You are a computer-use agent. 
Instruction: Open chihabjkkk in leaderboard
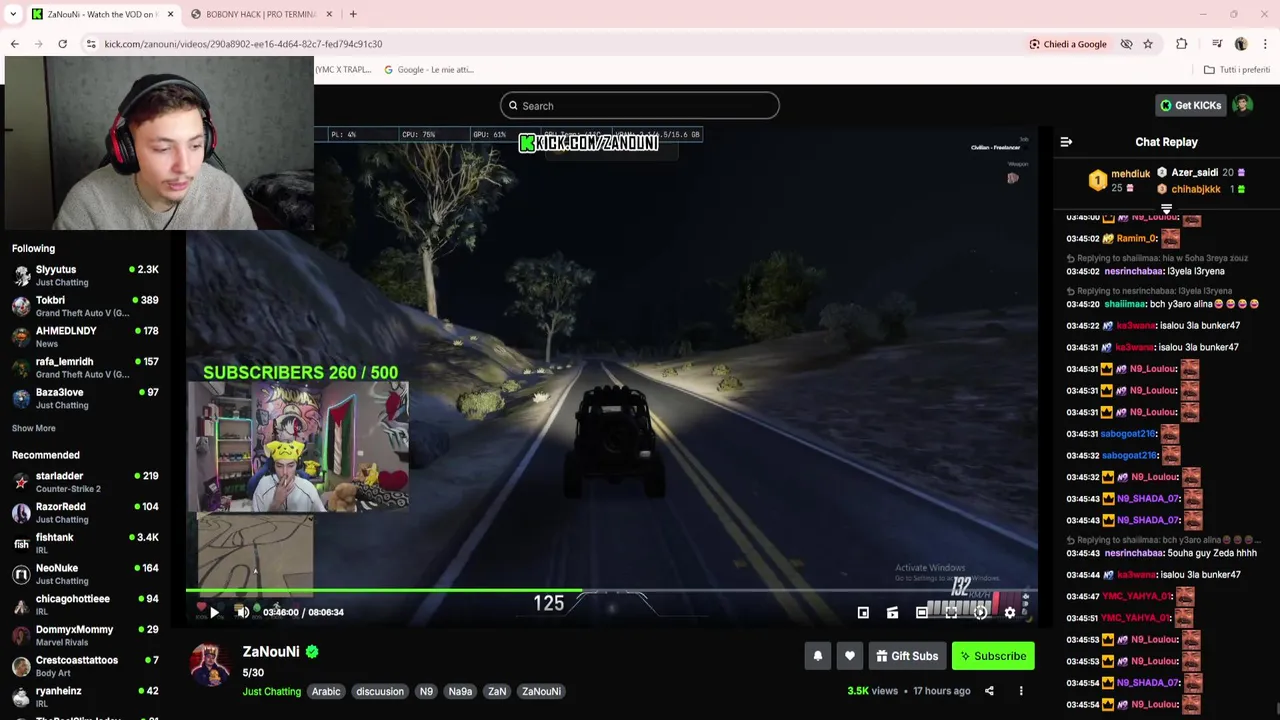(x=1195, y=189)
